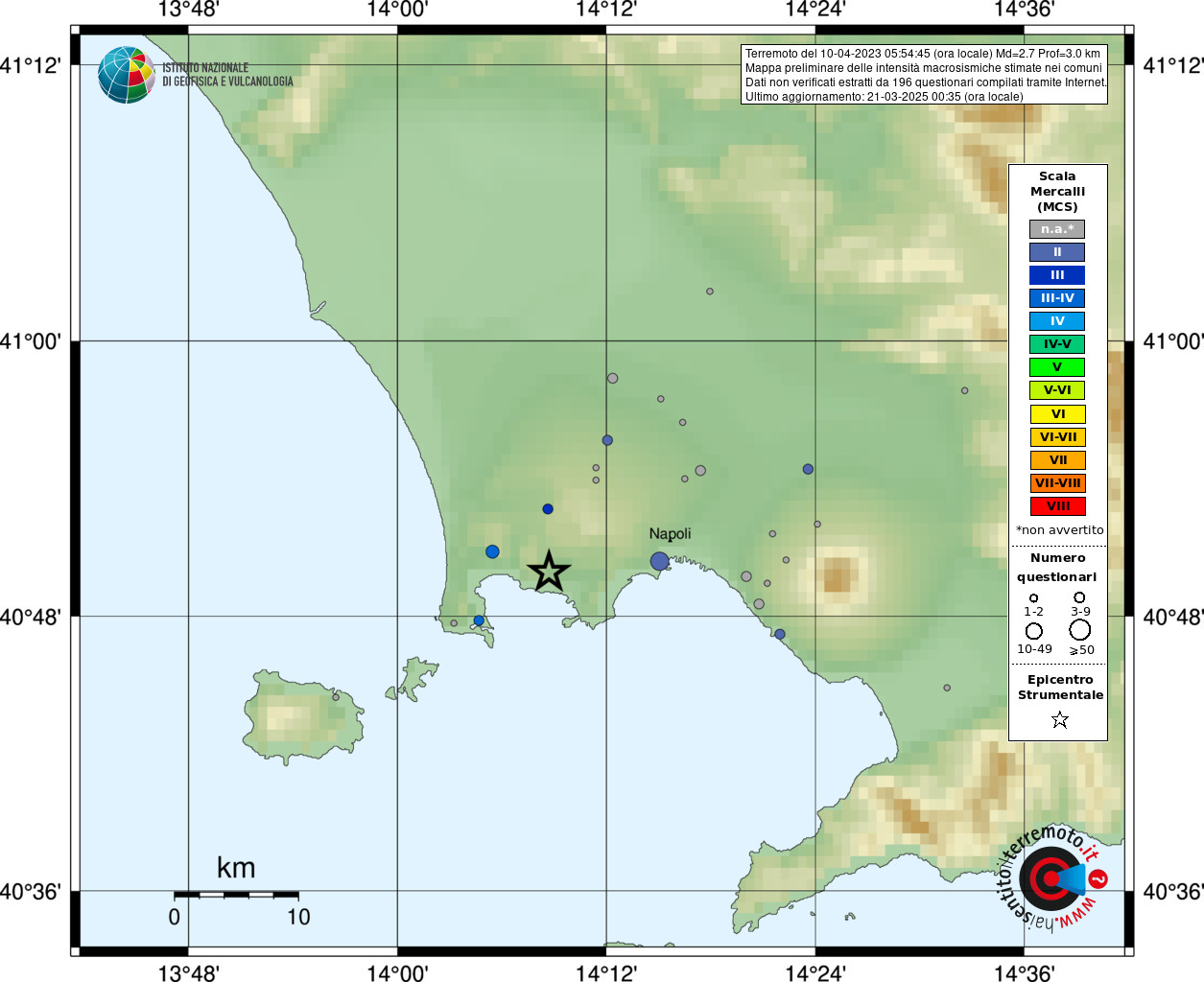Click the ≥50 questionnaire circle in legend

point(1080,630)
